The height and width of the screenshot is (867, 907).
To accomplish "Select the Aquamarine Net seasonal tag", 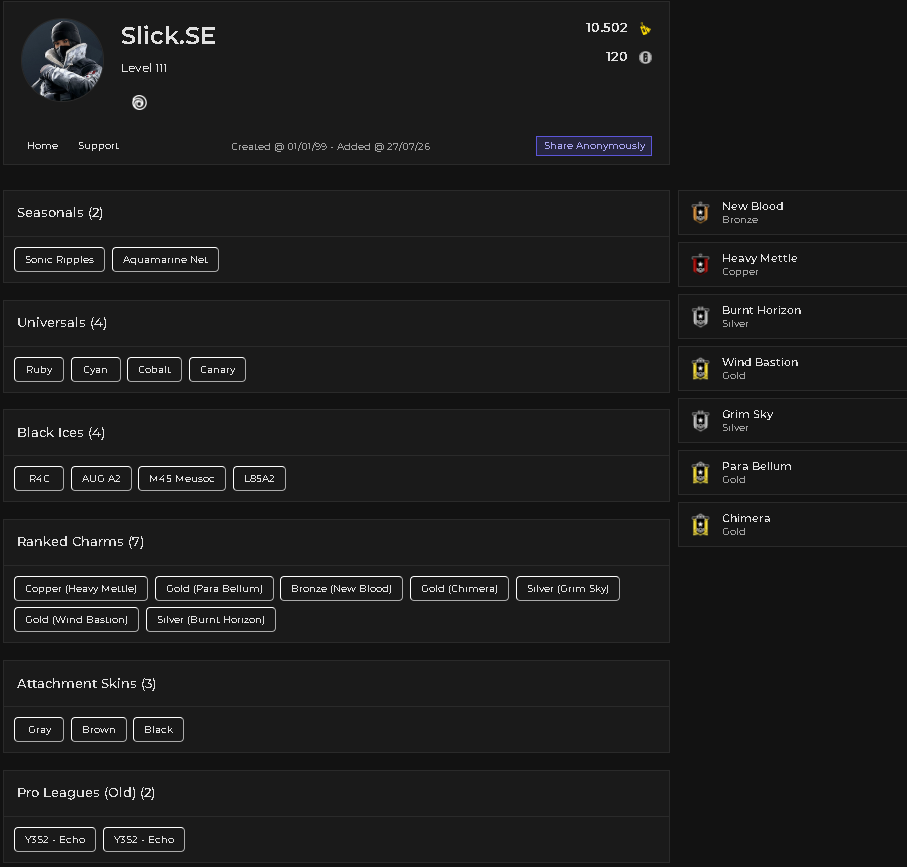I will pos(165,260).
